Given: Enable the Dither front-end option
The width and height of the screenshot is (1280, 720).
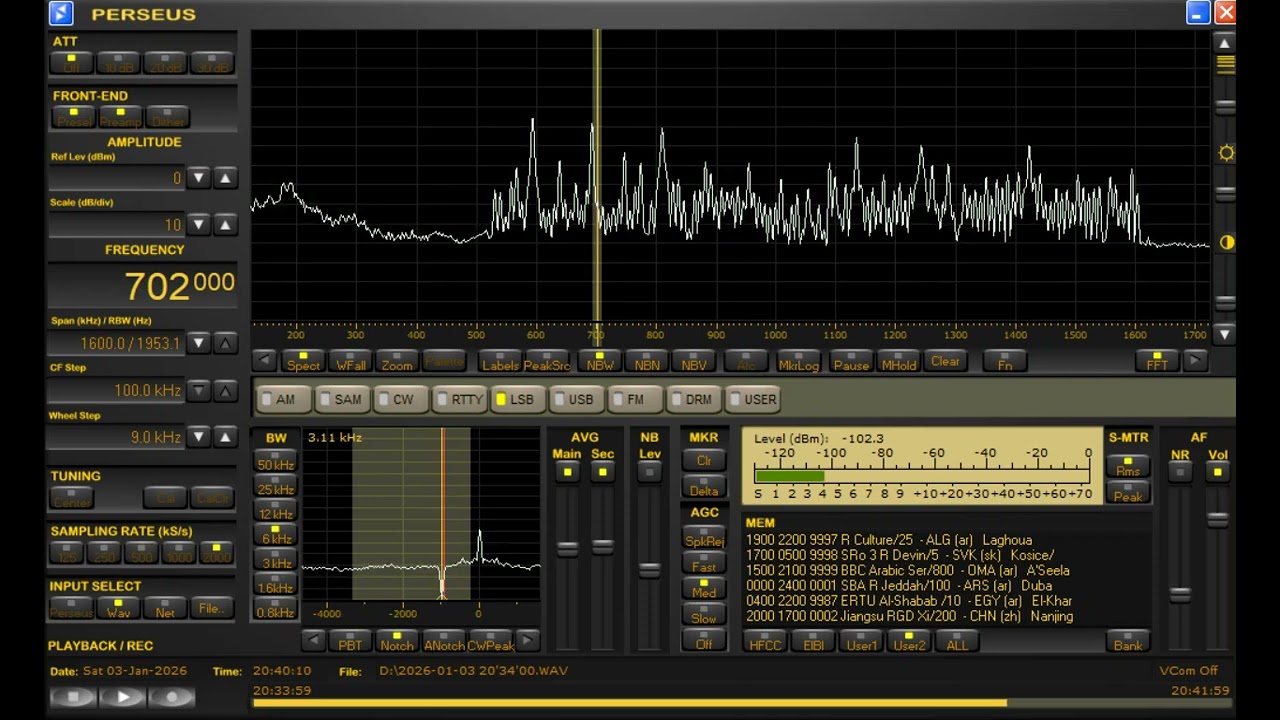Looking at the screenshot, I should click(x=168, y=118).
